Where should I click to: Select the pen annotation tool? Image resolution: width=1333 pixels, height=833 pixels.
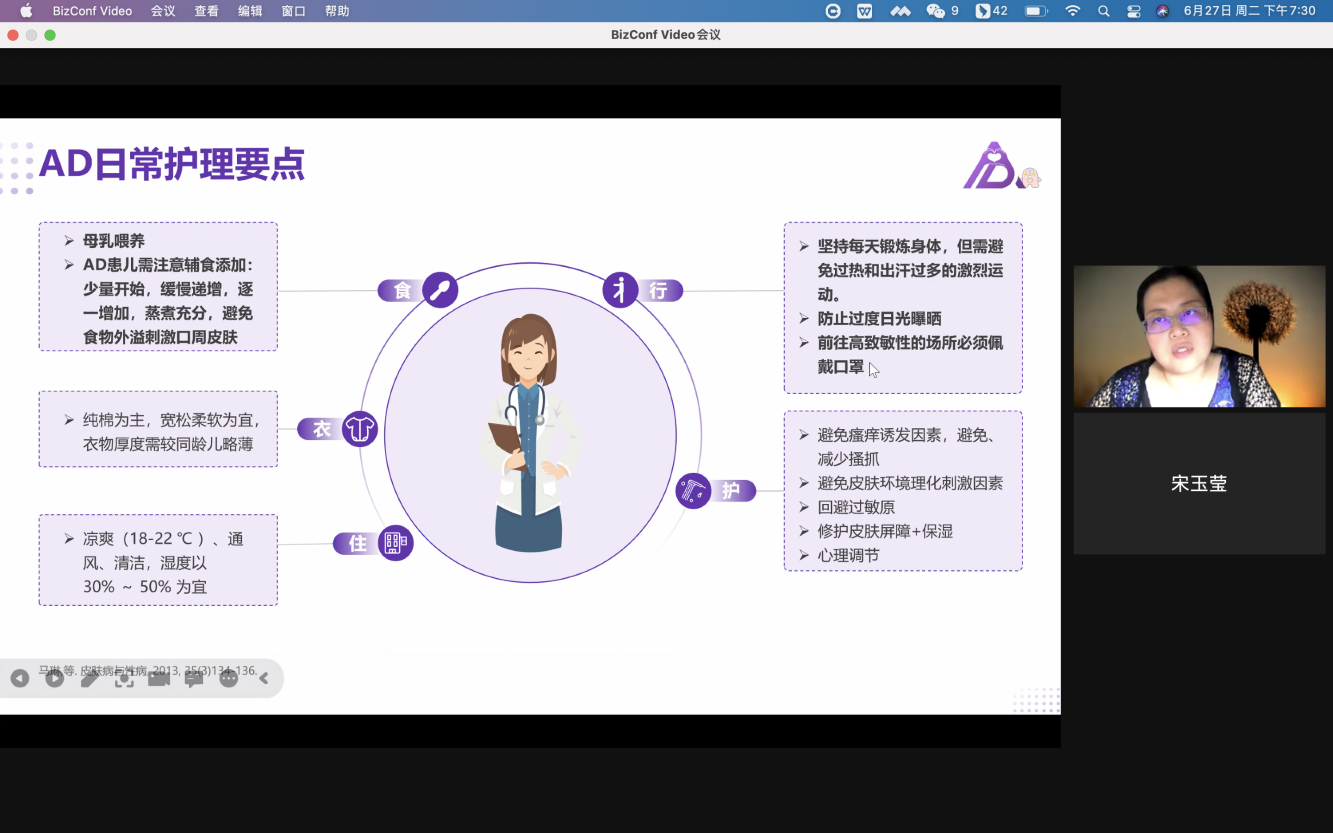(x=89, y=679)
